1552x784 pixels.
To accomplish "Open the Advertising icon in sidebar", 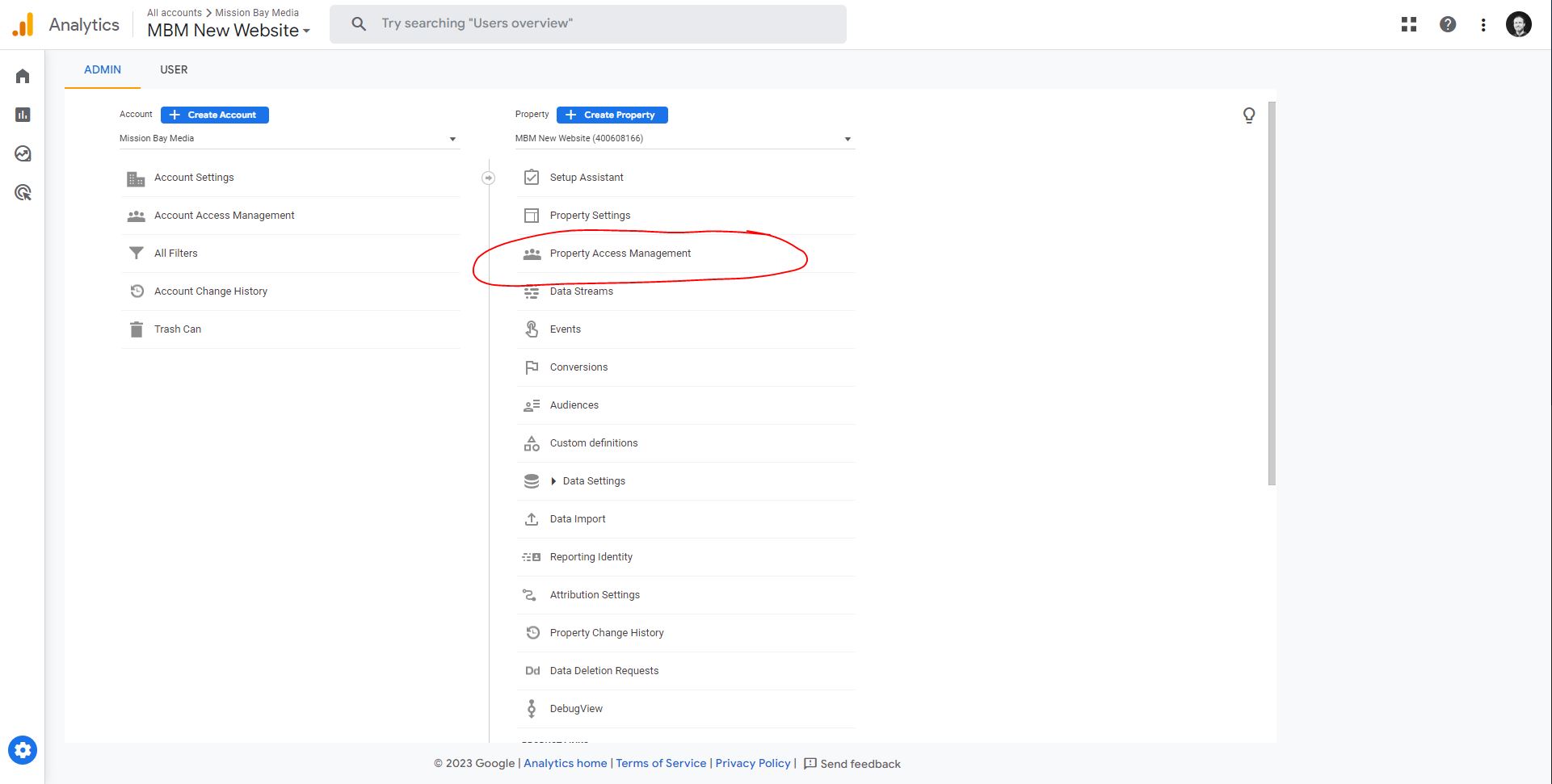I will pos(23,192).
